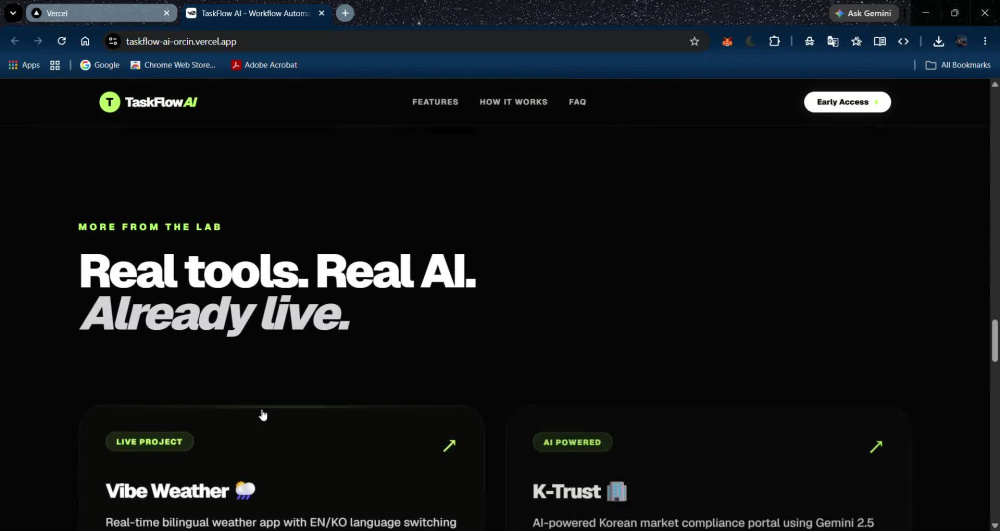Click the page vertical scrollbar thumb
The image size is (1000, 531).
pos(994,340)
